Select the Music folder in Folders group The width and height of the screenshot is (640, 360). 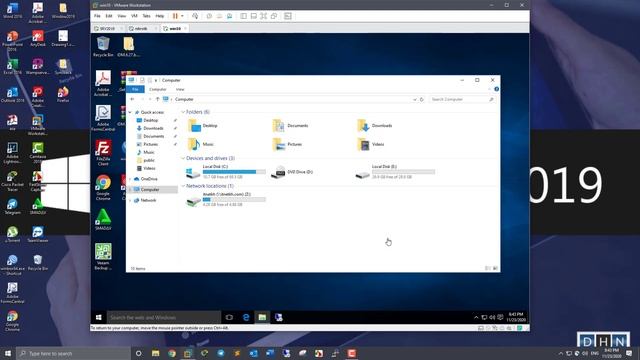(201, 144)
